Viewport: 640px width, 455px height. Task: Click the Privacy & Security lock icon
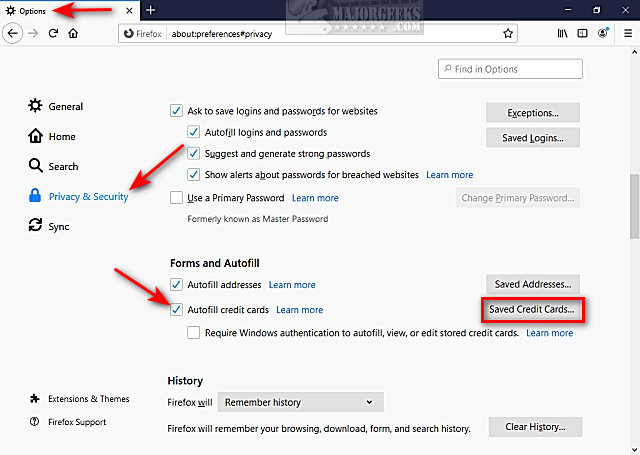pos(35,196)
